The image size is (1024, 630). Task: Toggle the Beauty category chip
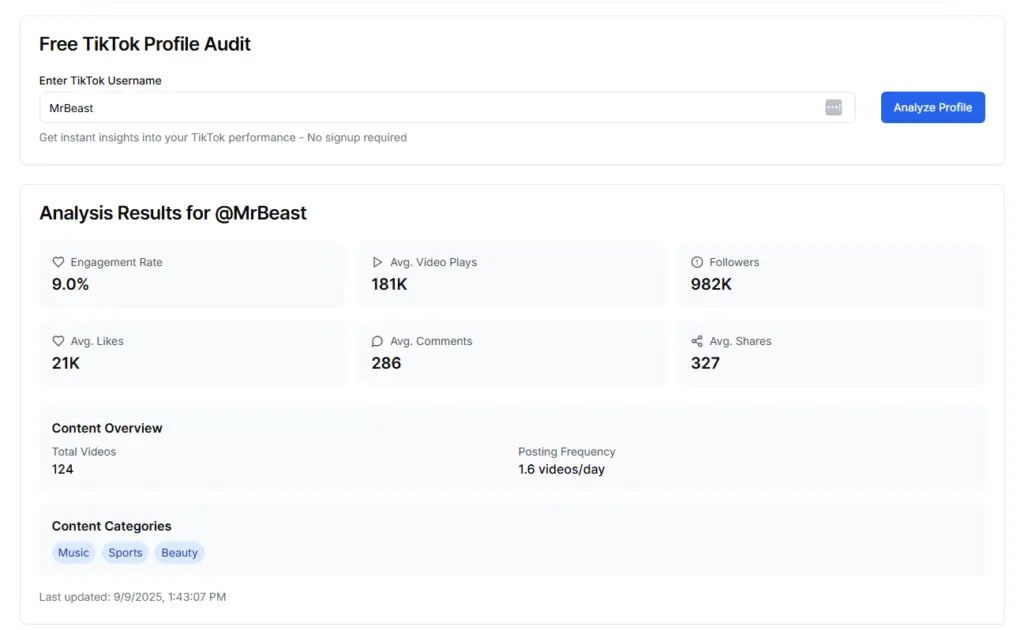[179, 552]
